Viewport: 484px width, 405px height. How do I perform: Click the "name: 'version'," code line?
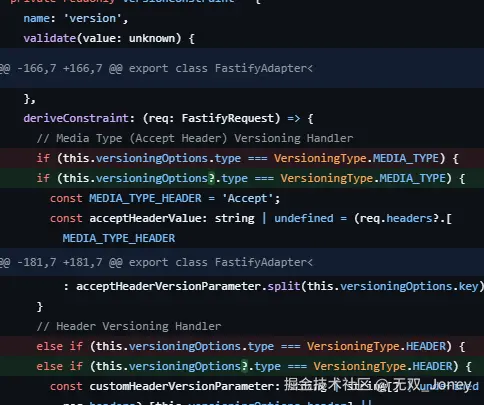pos(76,18)
